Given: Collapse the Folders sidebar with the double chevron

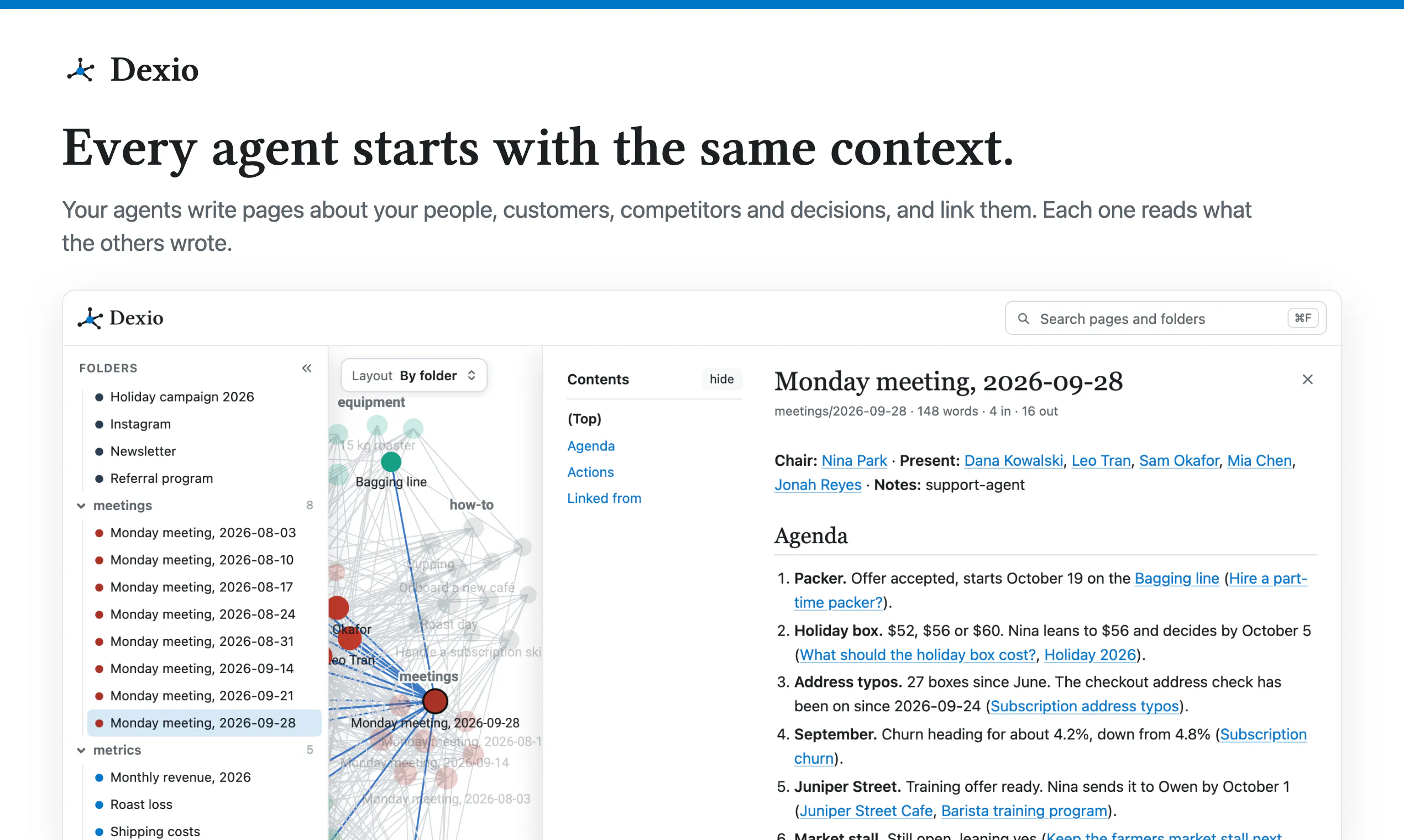Looking at the screenshot, I should coord(307,368).
